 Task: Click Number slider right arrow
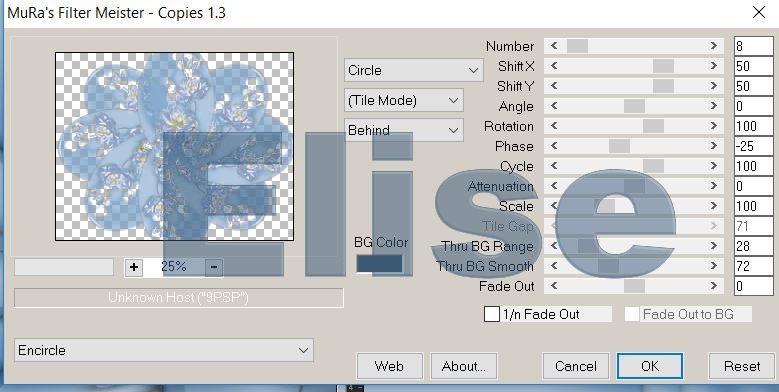tap(714, 46)
